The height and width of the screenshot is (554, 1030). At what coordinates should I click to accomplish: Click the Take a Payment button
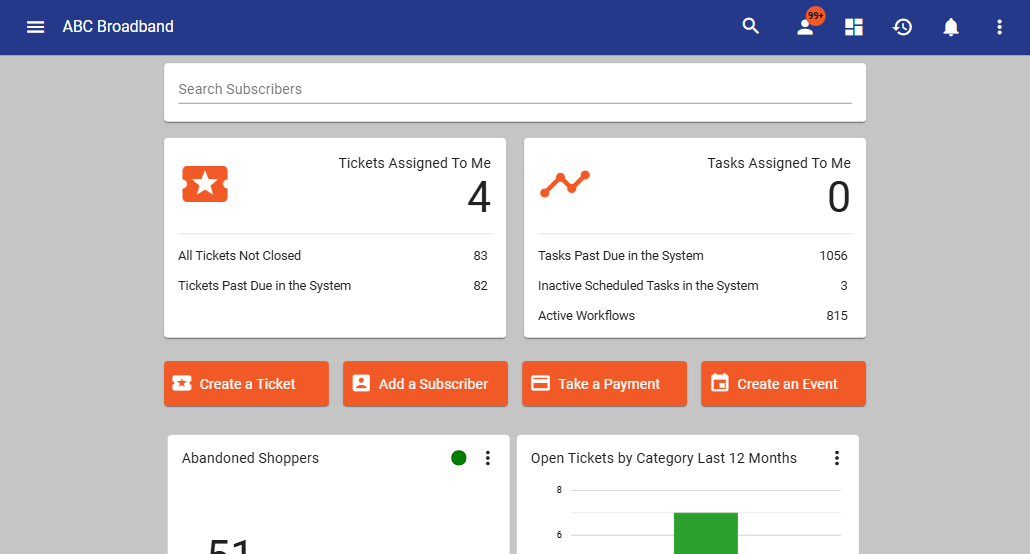(604, 384)
